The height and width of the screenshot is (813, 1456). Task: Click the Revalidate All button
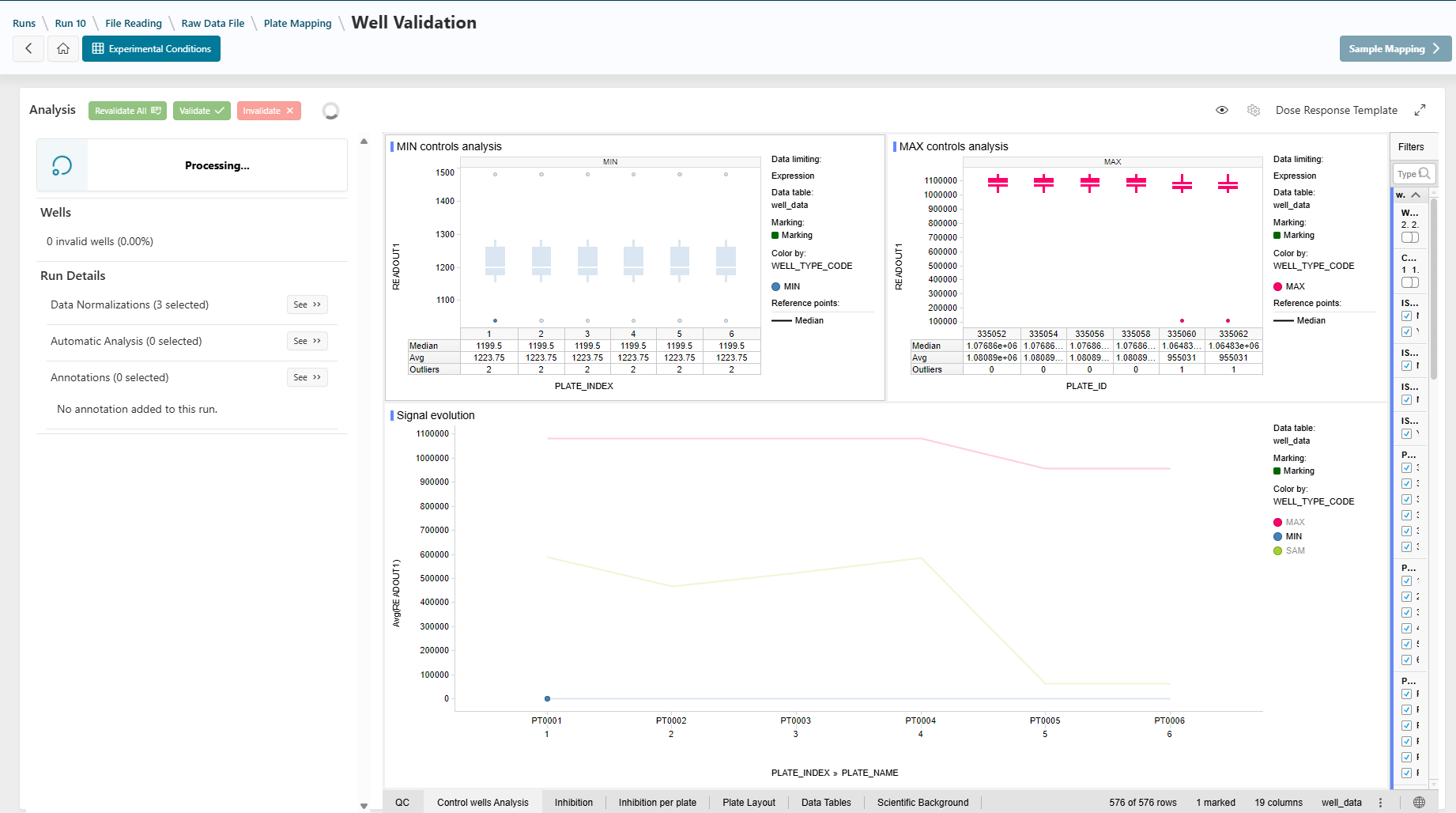127,111
